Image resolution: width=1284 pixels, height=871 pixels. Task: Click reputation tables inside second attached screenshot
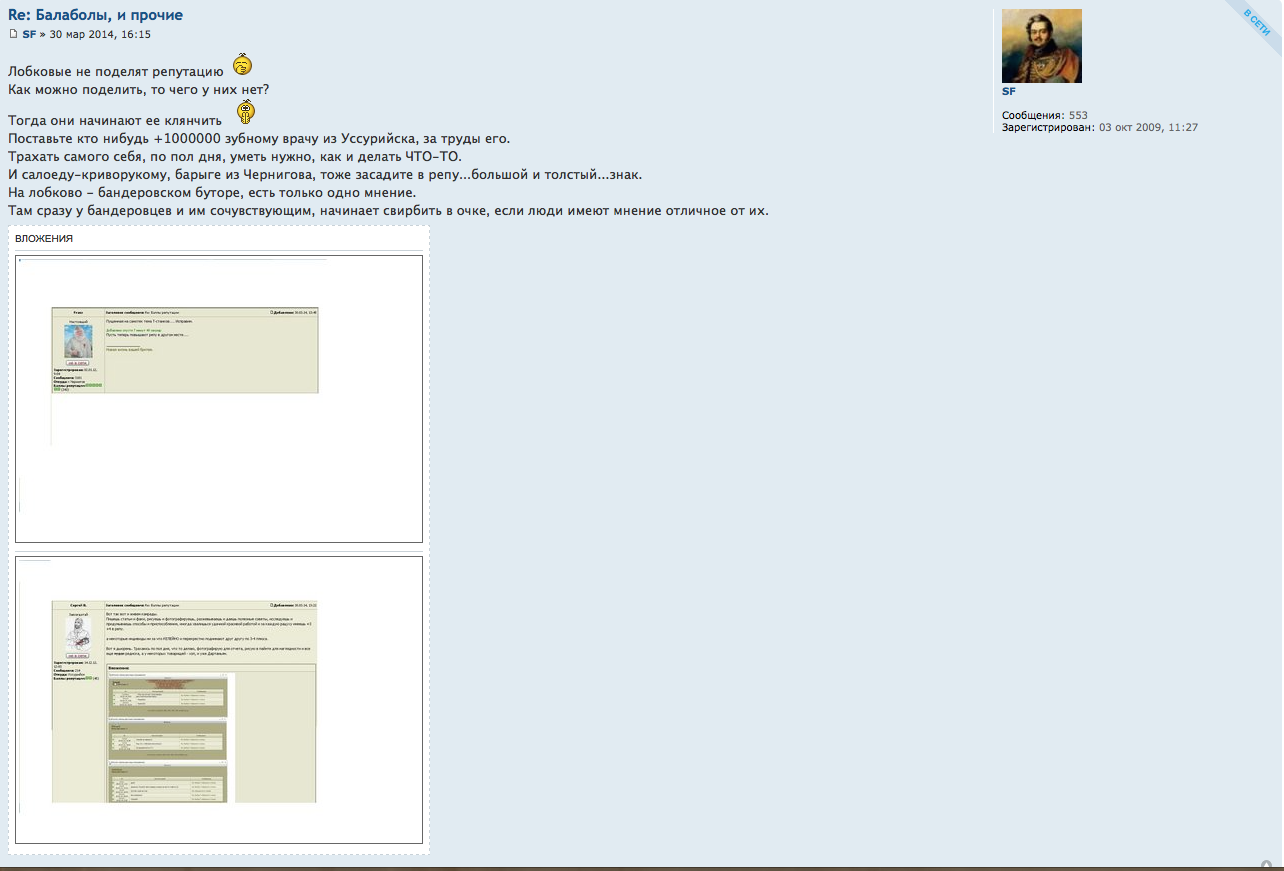tap(168, 740)
